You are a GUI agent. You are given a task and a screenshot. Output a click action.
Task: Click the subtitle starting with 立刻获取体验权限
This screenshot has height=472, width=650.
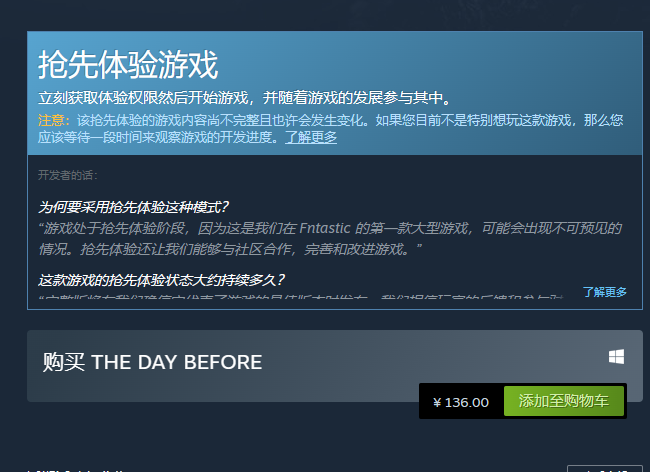tap(245, 98)
